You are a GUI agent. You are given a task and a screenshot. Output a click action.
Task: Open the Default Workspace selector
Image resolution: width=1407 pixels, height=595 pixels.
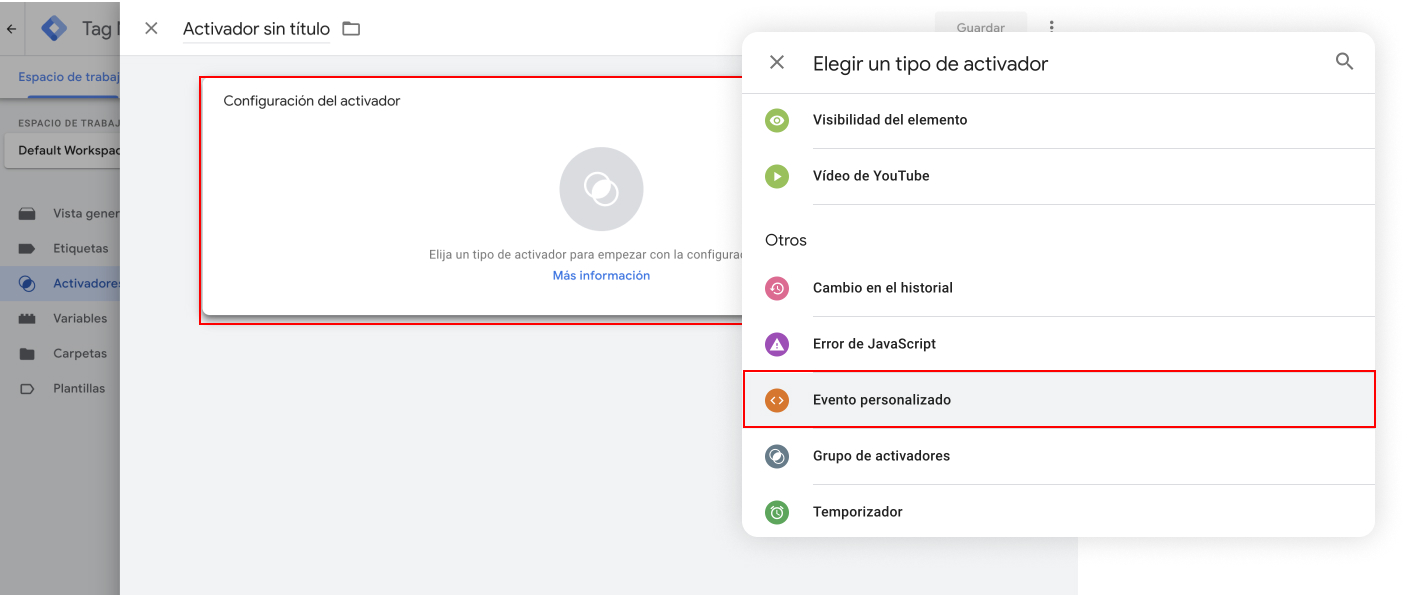coord(62,151)
